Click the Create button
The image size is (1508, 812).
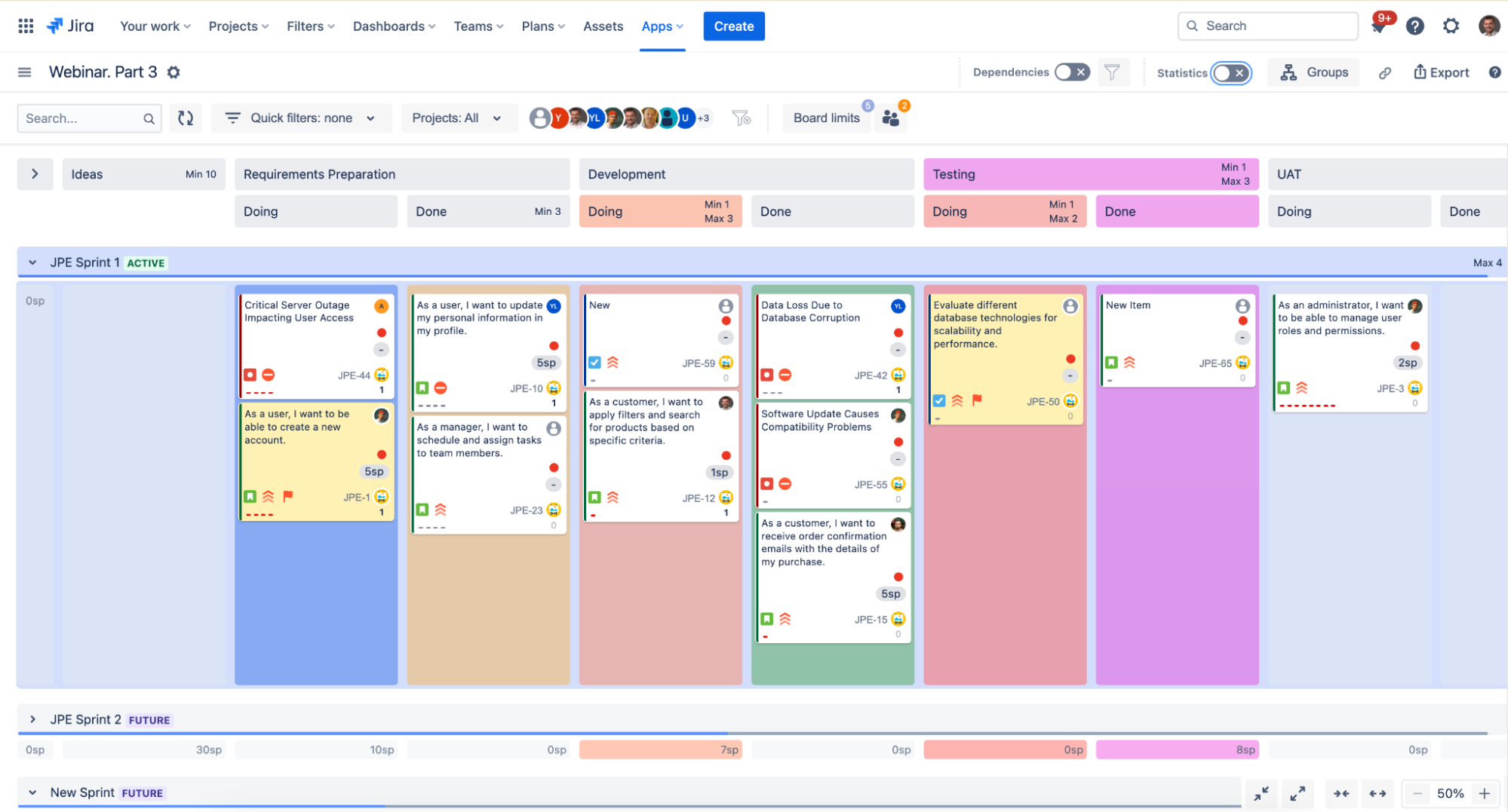(733, 26)
